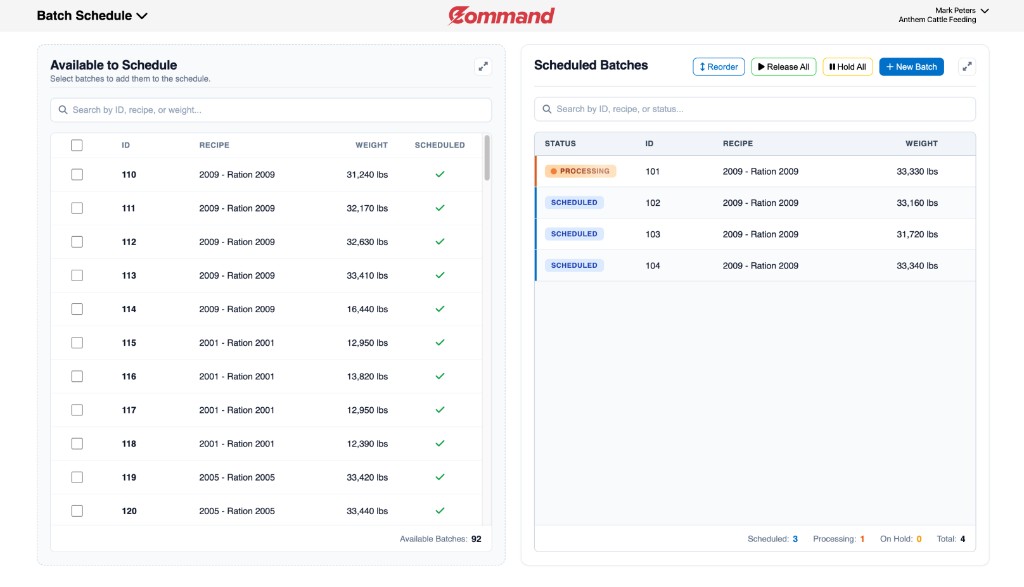Select the PROCESSING status badge on batch 101
The width and height of the screenshot is (1024, 587).
click(580, 171)
